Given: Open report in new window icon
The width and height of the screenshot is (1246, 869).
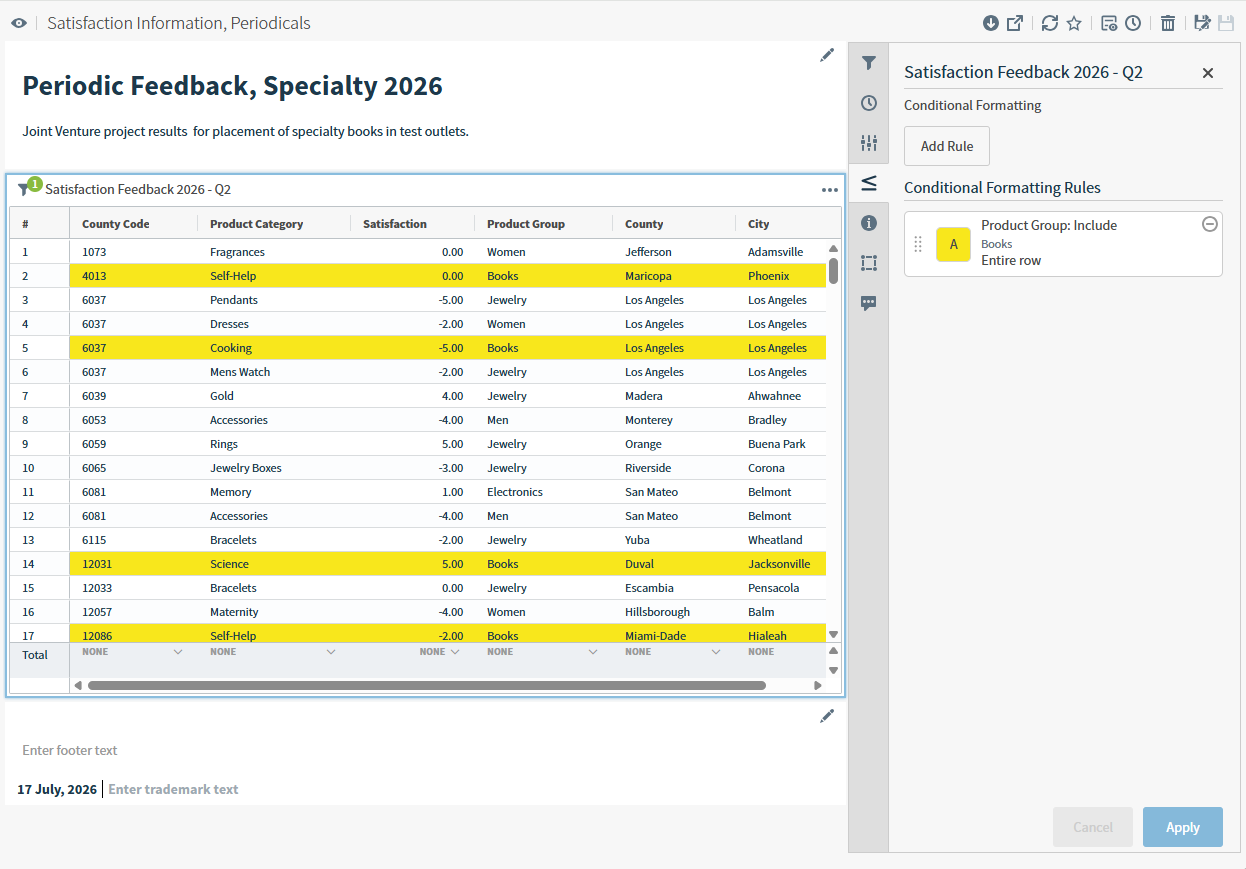Looking at the screenshot, I should coord(1015,23).
